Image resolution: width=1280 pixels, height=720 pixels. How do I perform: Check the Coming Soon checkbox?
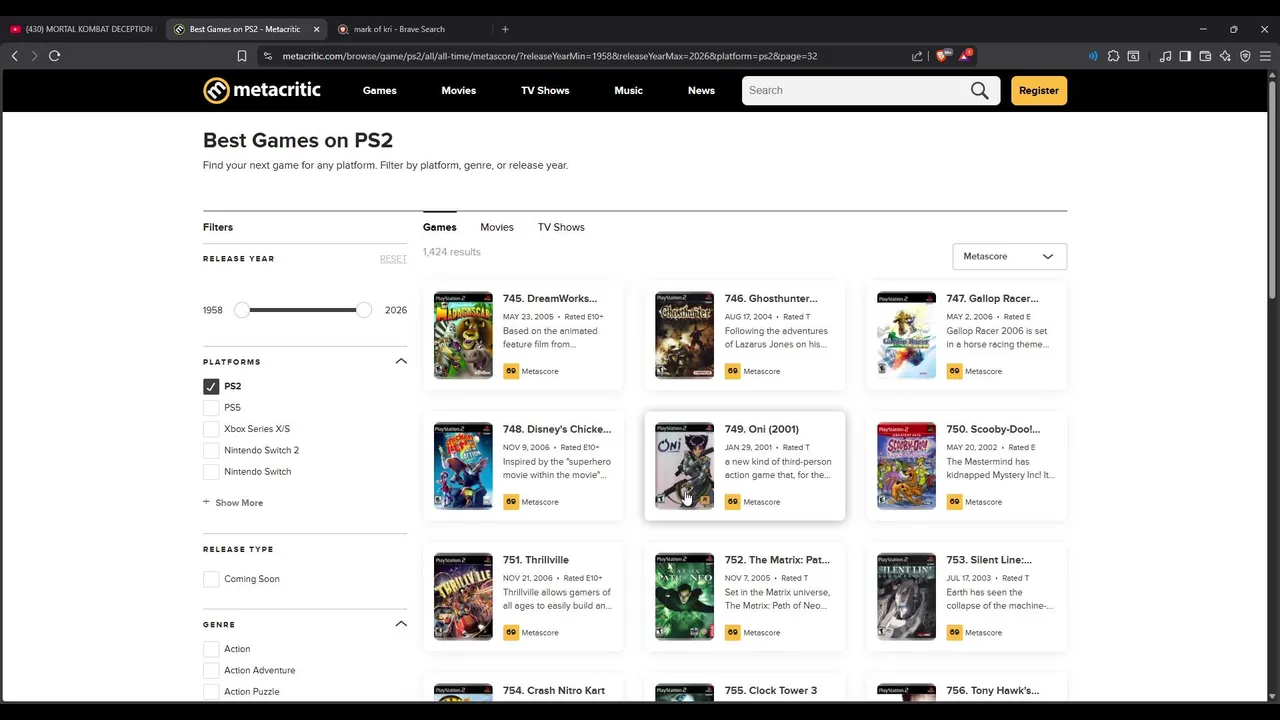point(211,579)
